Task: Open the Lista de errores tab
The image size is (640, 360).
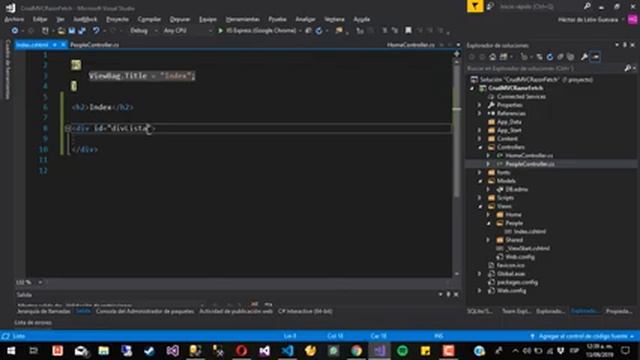Action: pyautogui.click(x=33, y=322)
